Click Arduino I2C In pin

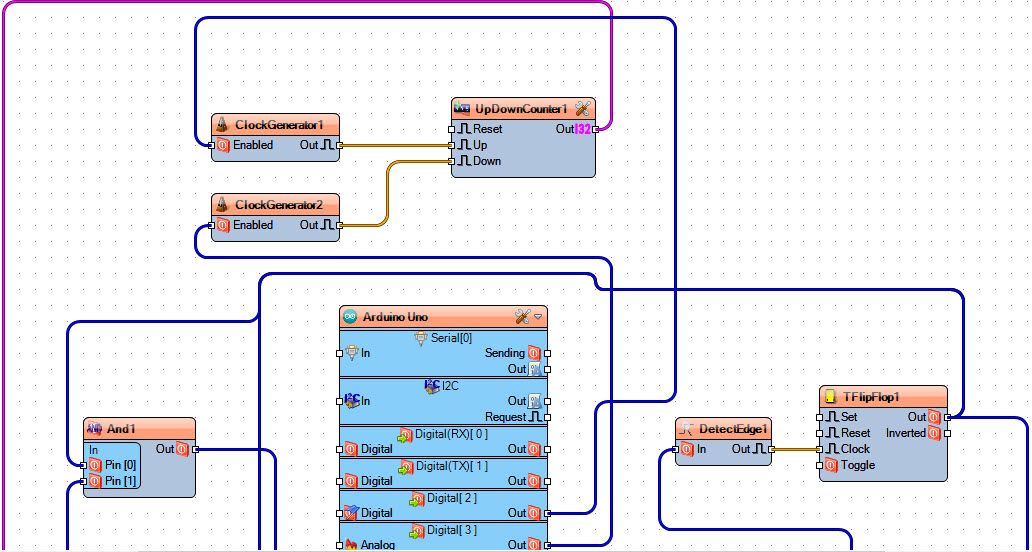[x=340, y=401]
